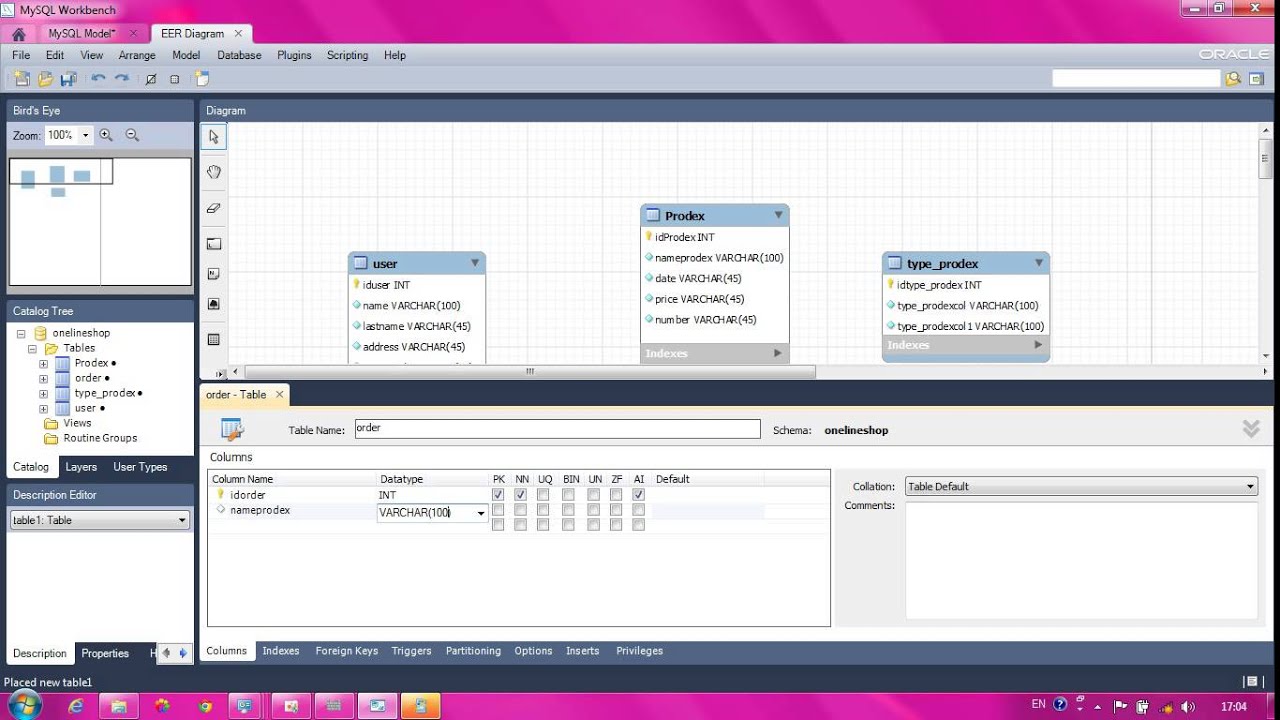This screenshot has height=720, width=1280.
Task: Click the Windows Start button
Action: pos(23,705)
